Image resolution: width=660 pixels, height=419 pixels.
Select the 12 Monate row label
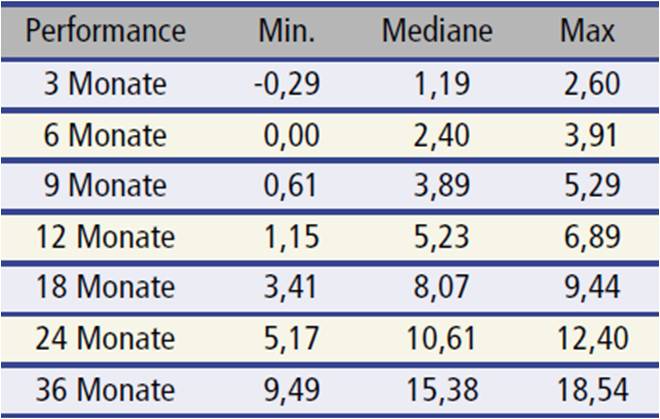[105, 237]
